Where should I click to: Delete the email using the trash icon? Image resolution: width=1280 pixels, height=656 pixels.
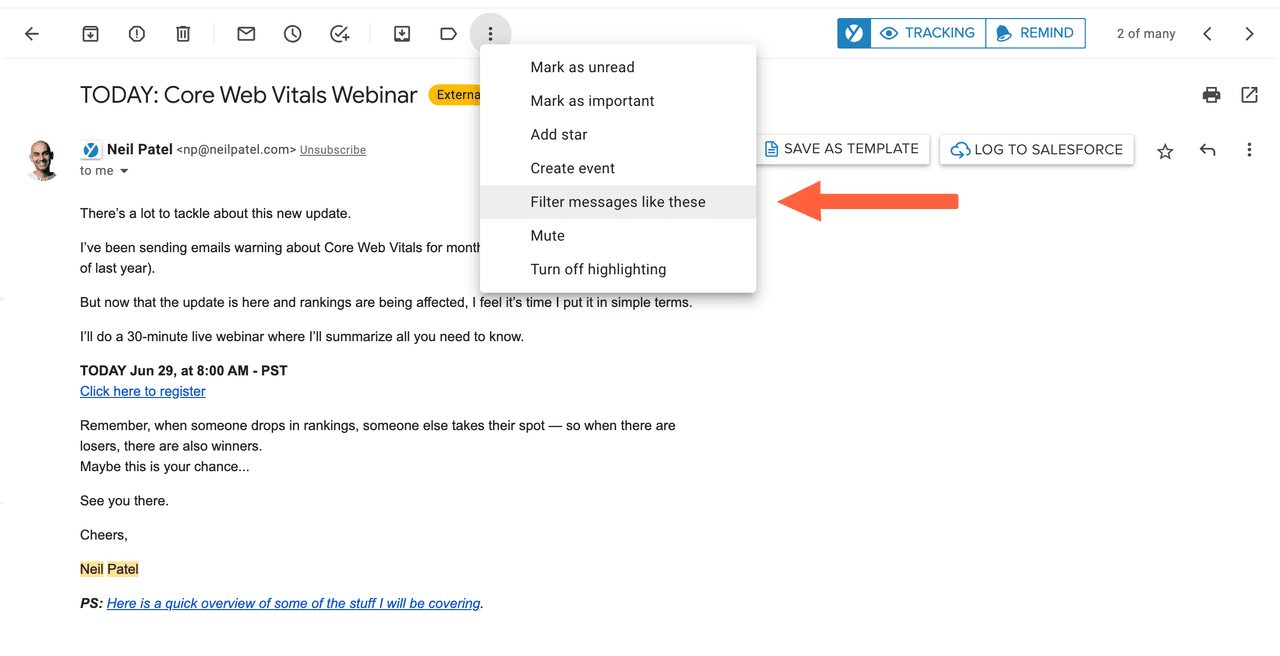point(183,33)
